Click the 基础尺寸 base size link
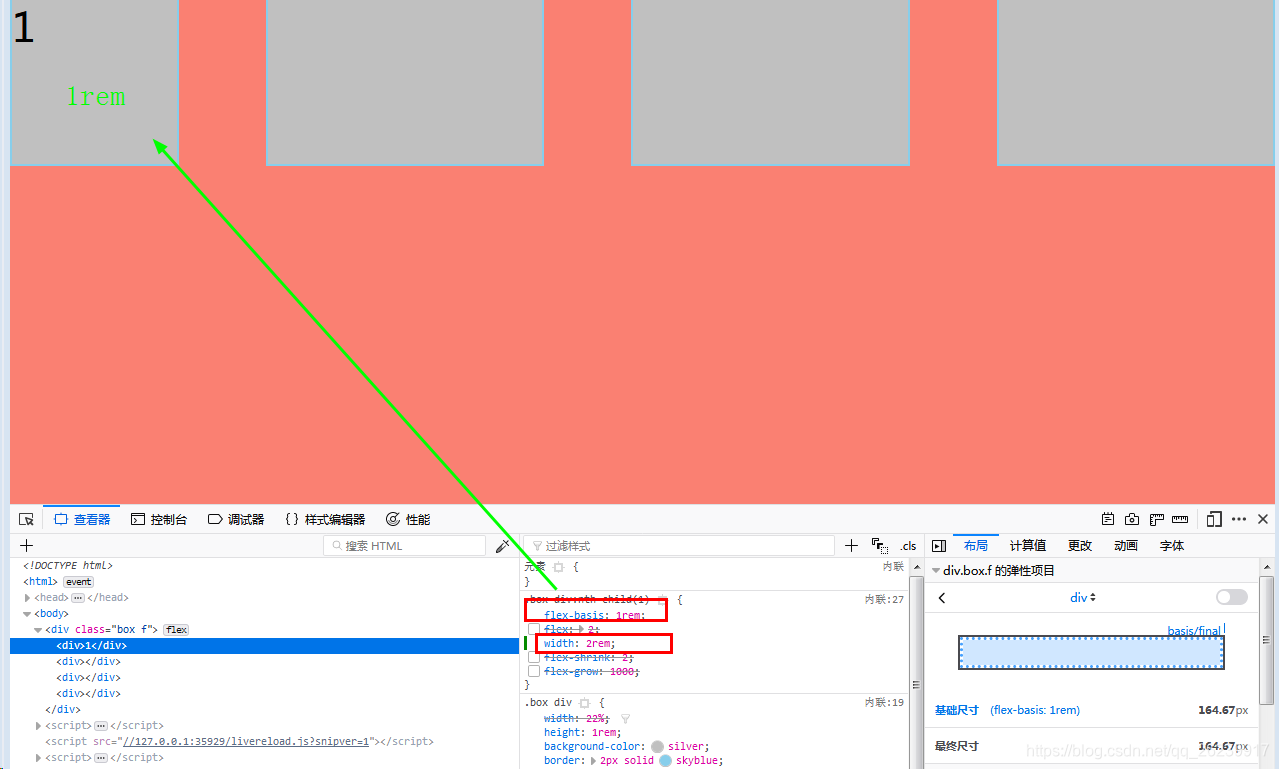Image resolution: width=1279 pixels, height=769 pixels. tap(957, 710)
